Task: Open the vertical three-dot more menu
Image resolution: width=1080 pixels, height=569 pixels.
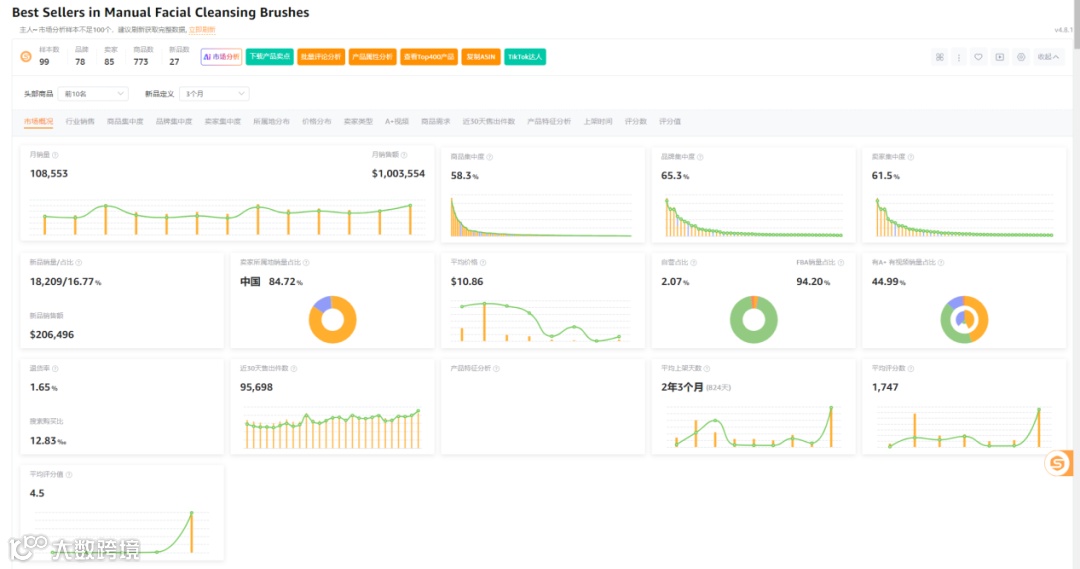Action: [959, 57]
